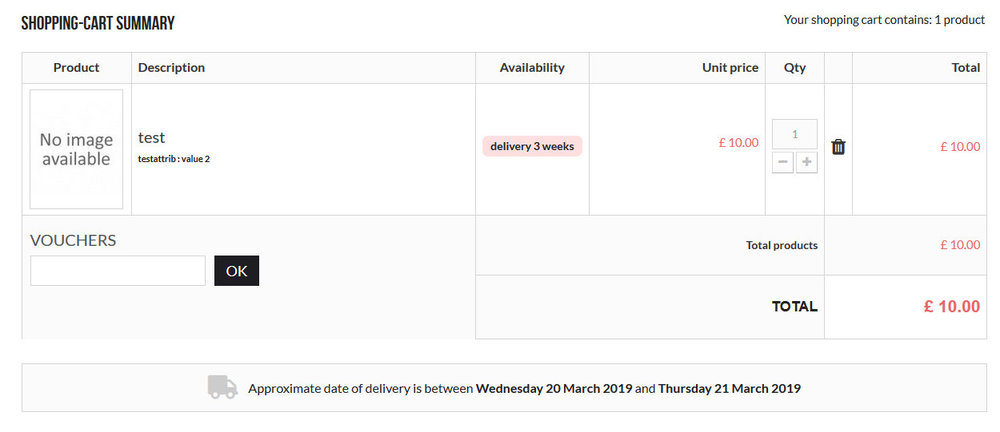Open the 'No image available' product thumbnail
Viewport: 1000px width, 432px height.
[77, 149]
